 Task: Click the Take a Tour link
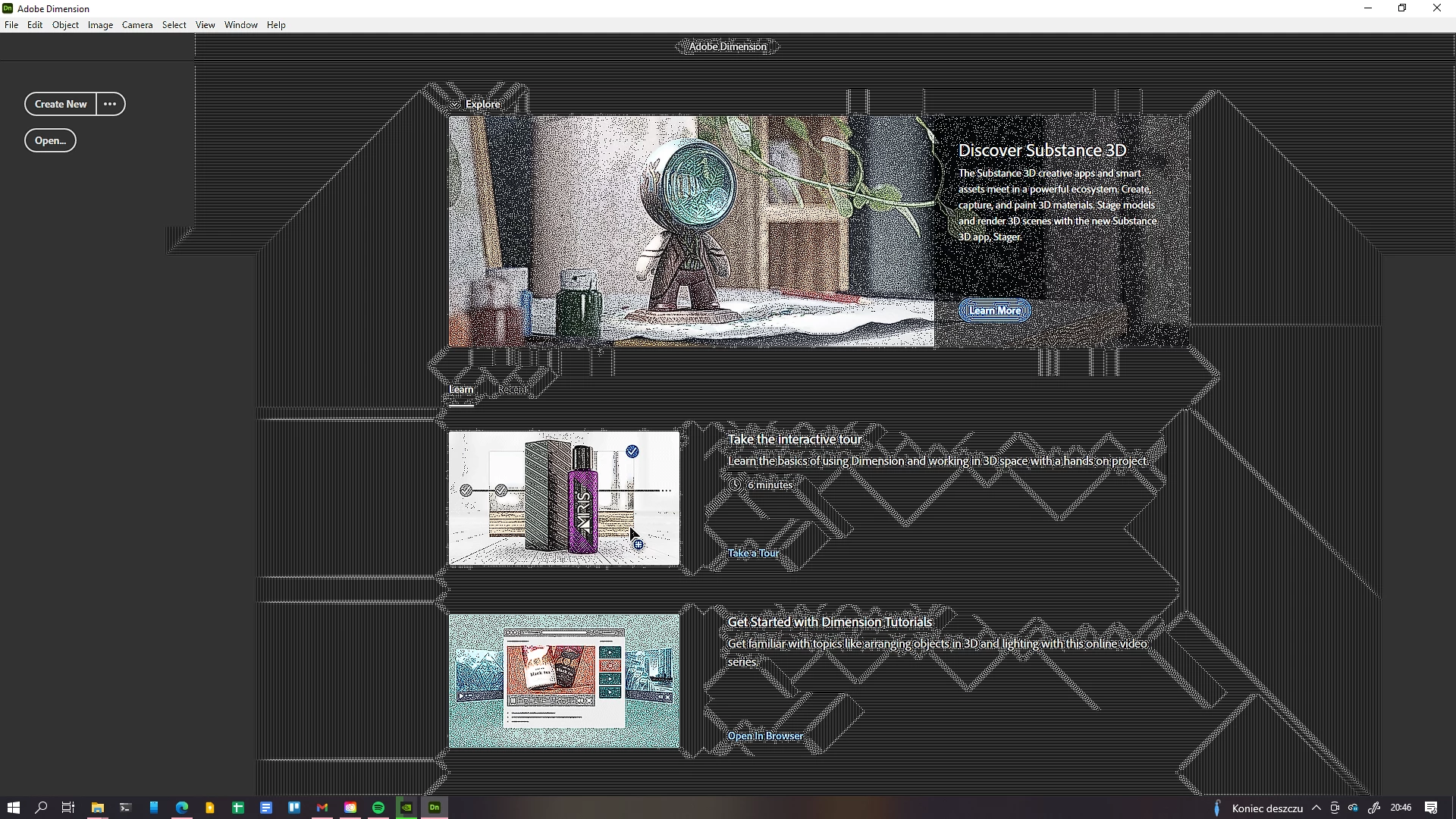[753, 554]
